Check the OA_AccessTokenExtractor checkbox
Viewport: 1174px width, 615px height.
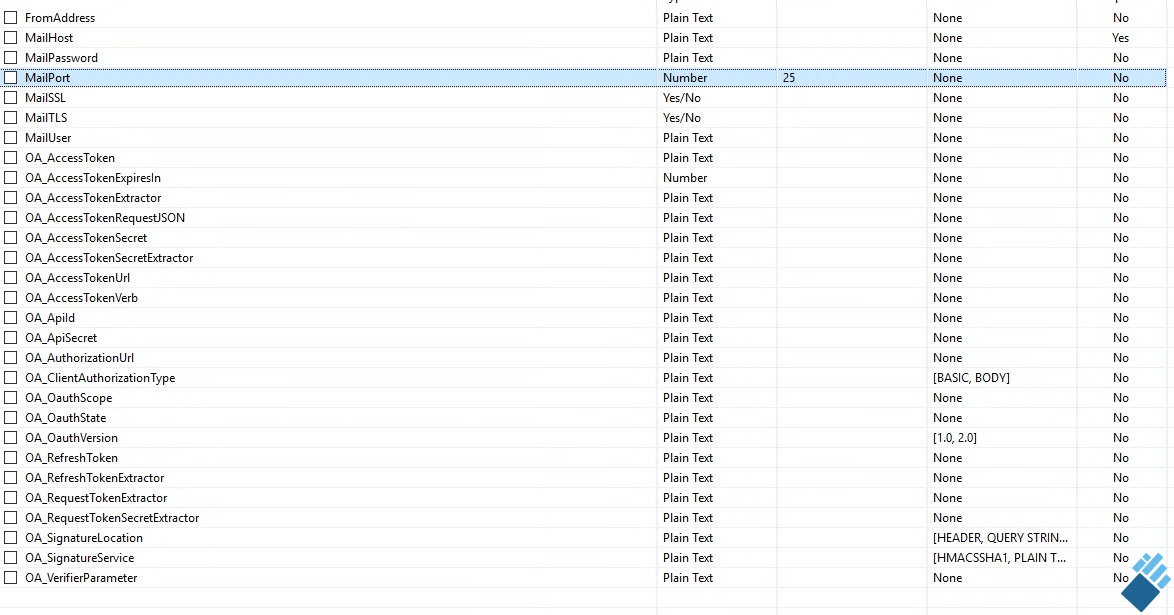click(x=10, y=198)
